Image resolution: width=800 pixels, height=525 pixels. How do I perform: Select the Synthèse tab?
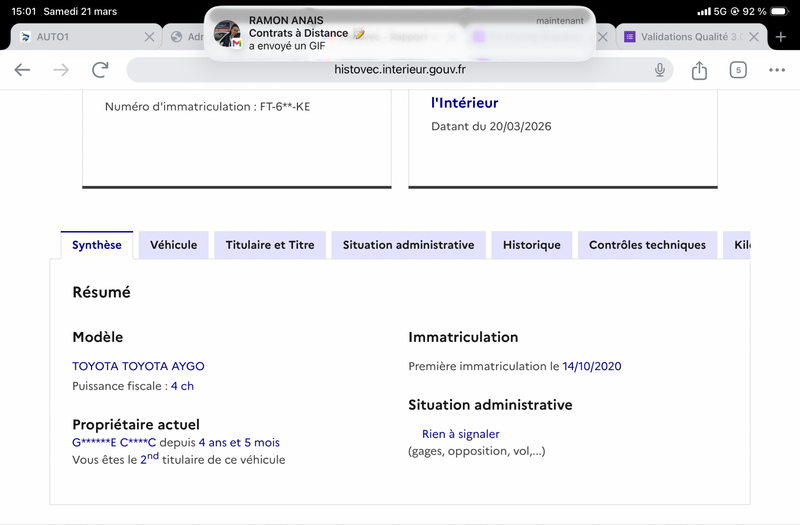tap(97, 245)
